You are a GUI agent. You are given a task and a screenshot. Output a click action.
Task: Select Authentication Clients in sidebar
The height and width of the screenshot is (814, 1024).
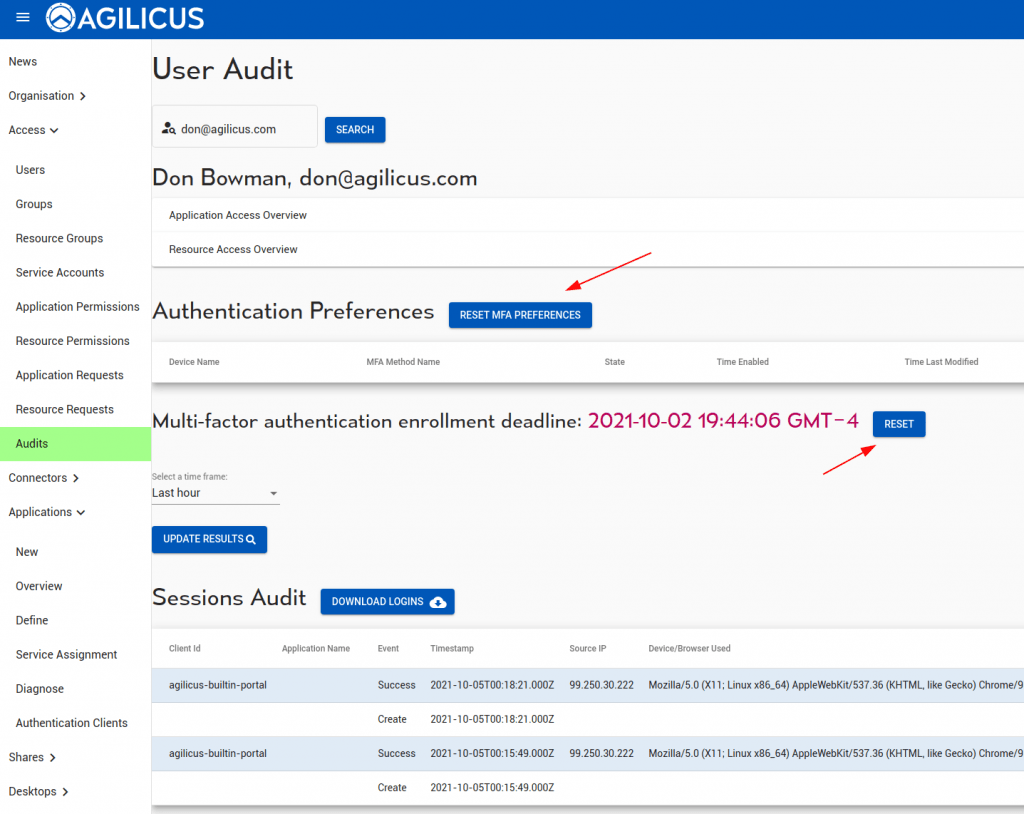click(x=71, y=723)
